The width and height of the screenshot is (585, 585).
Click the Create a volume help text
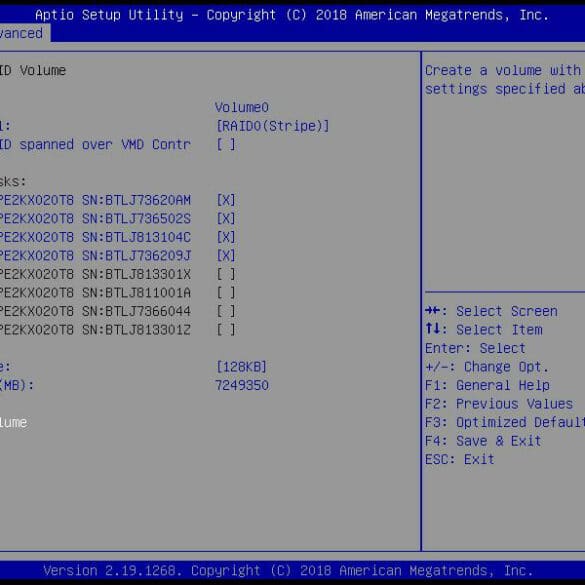(505, 80)
